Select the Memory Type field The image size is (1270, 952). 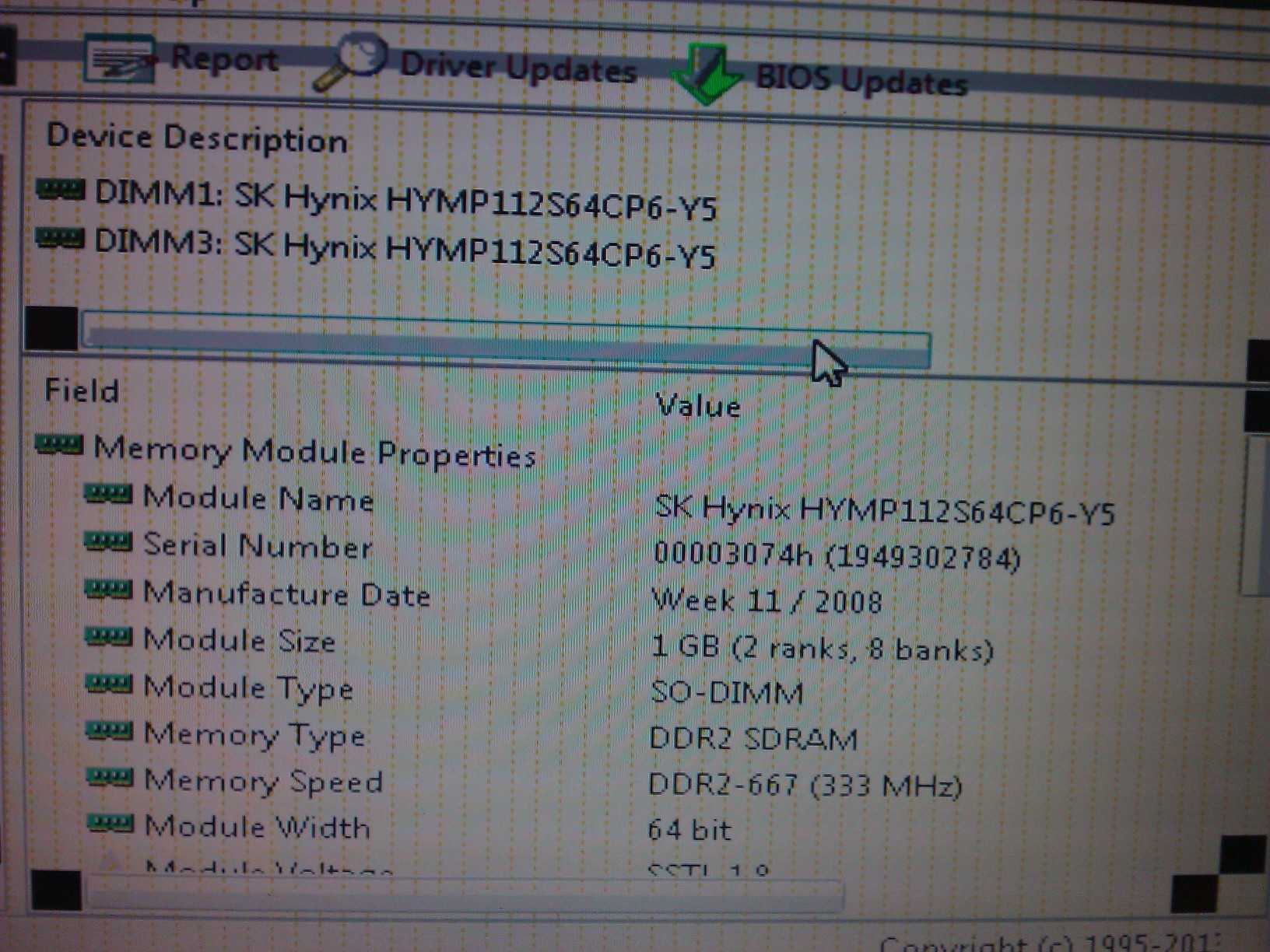point(255,735)
